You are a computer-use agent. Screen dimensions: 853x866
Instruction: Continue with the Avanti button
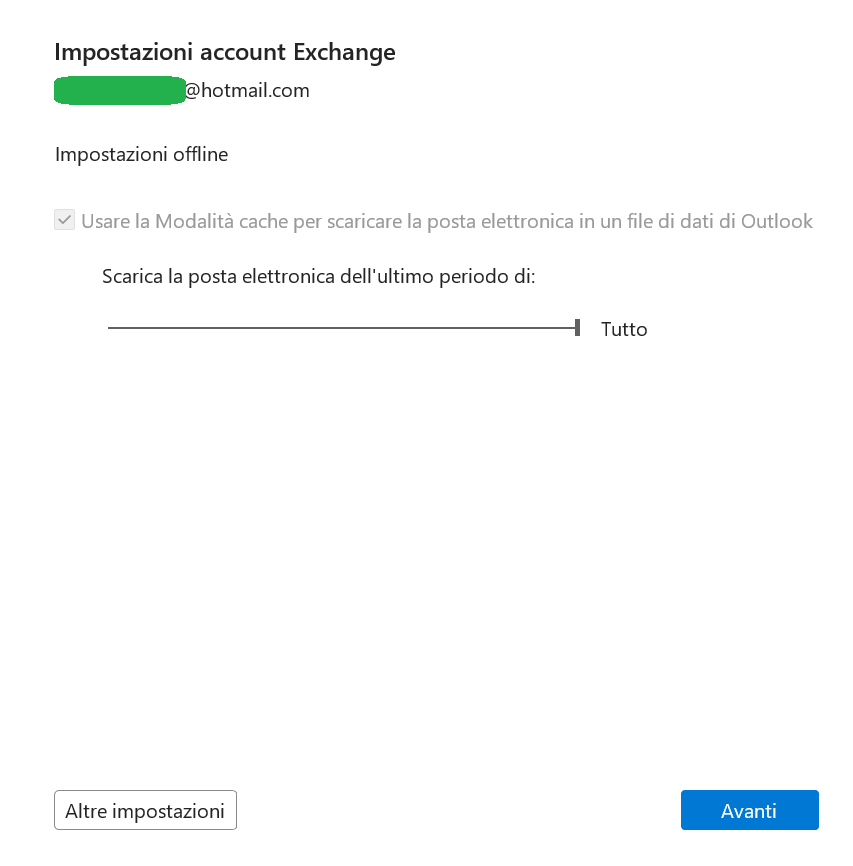tap(750, 810)
